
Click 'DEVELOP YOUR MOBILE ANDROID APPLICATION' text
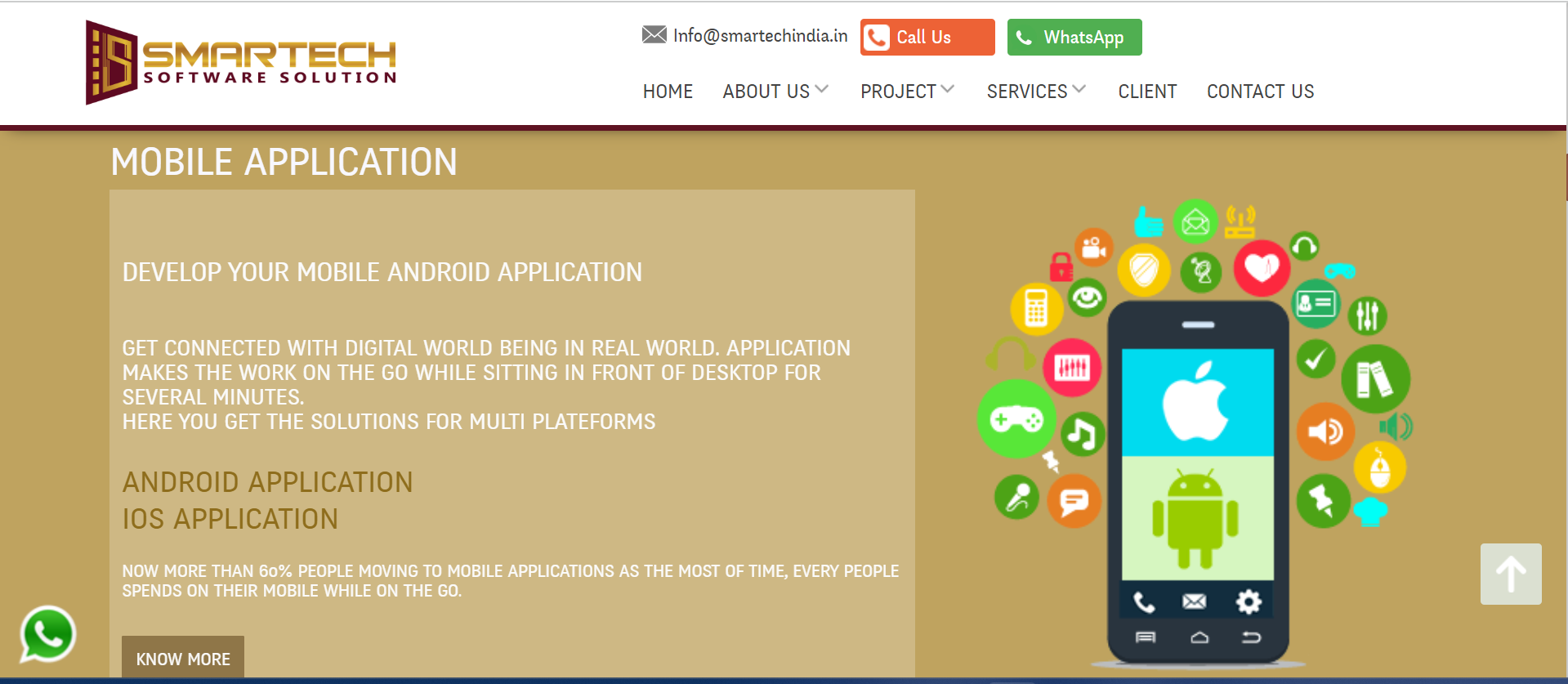pos(382,272)
